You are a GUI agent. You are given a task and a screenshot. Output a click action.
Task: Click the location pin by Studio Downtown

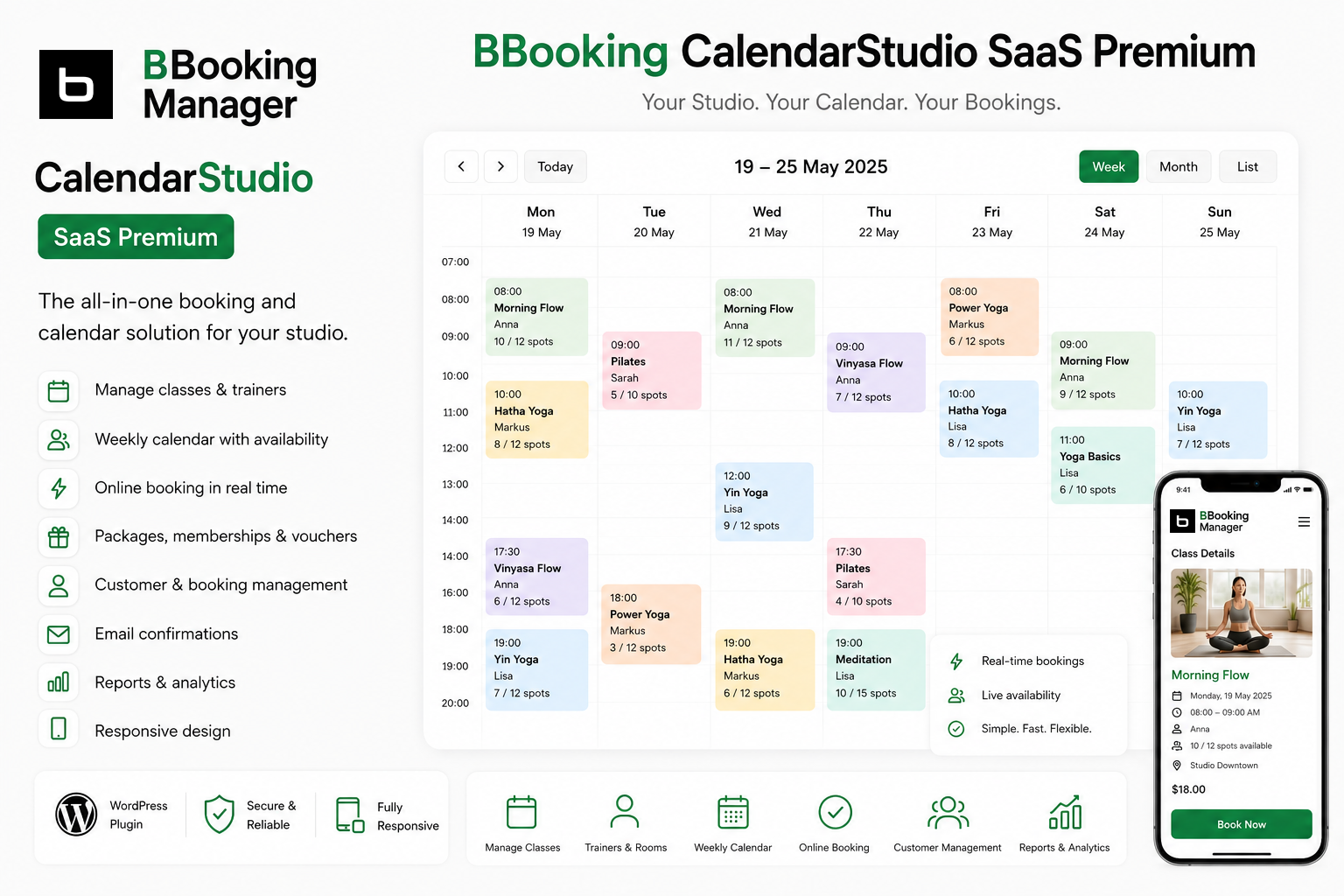[x=1177, y=766]
